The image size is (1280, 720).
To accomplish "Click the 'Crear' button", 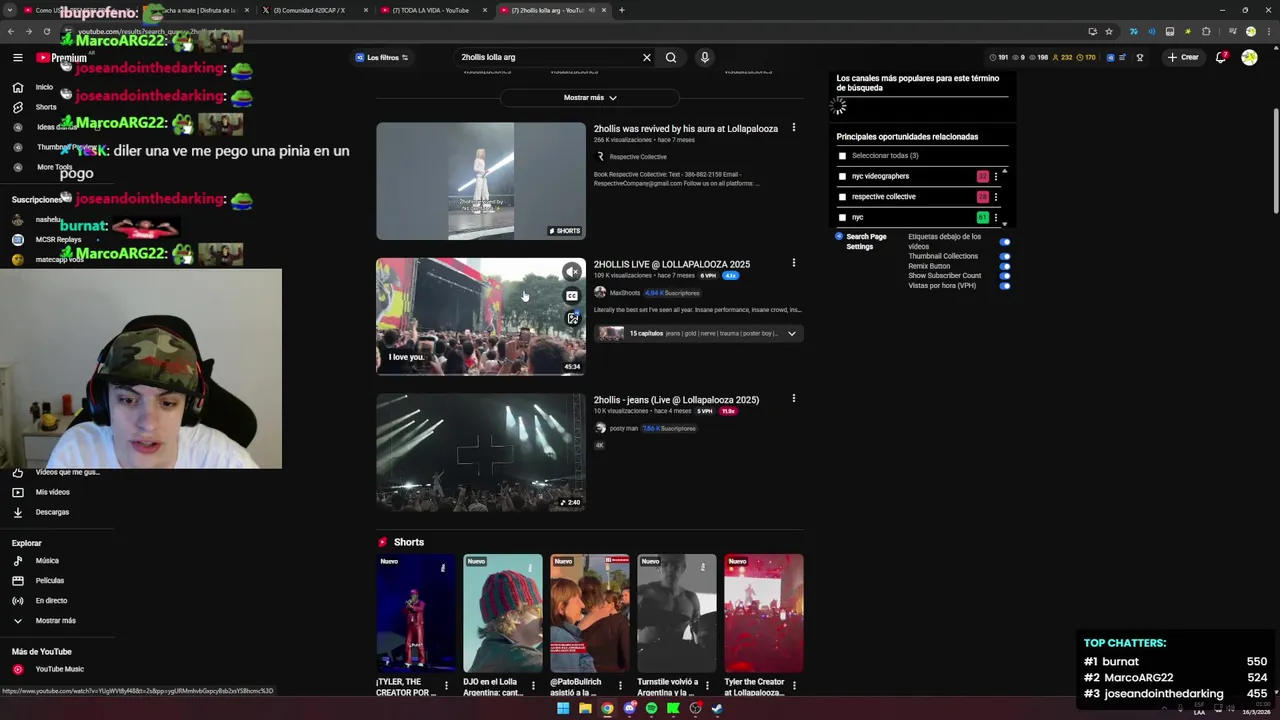I will 1183,57.
